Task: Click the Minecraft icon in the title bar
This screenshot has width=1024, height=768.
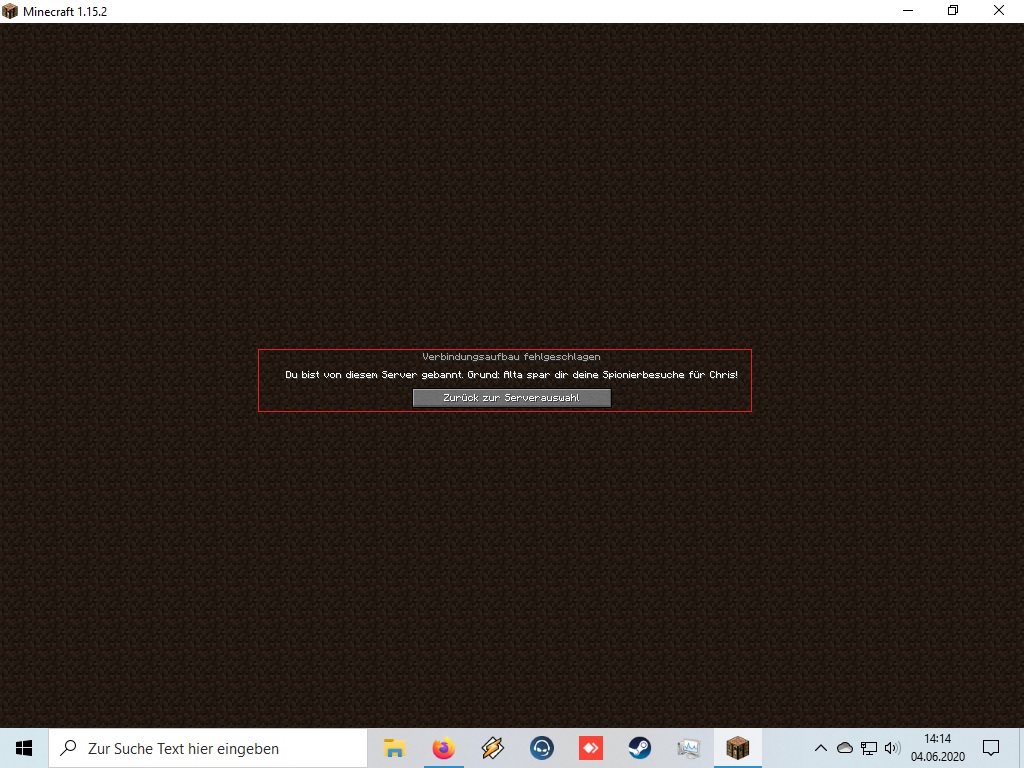Action: point(10,11)
